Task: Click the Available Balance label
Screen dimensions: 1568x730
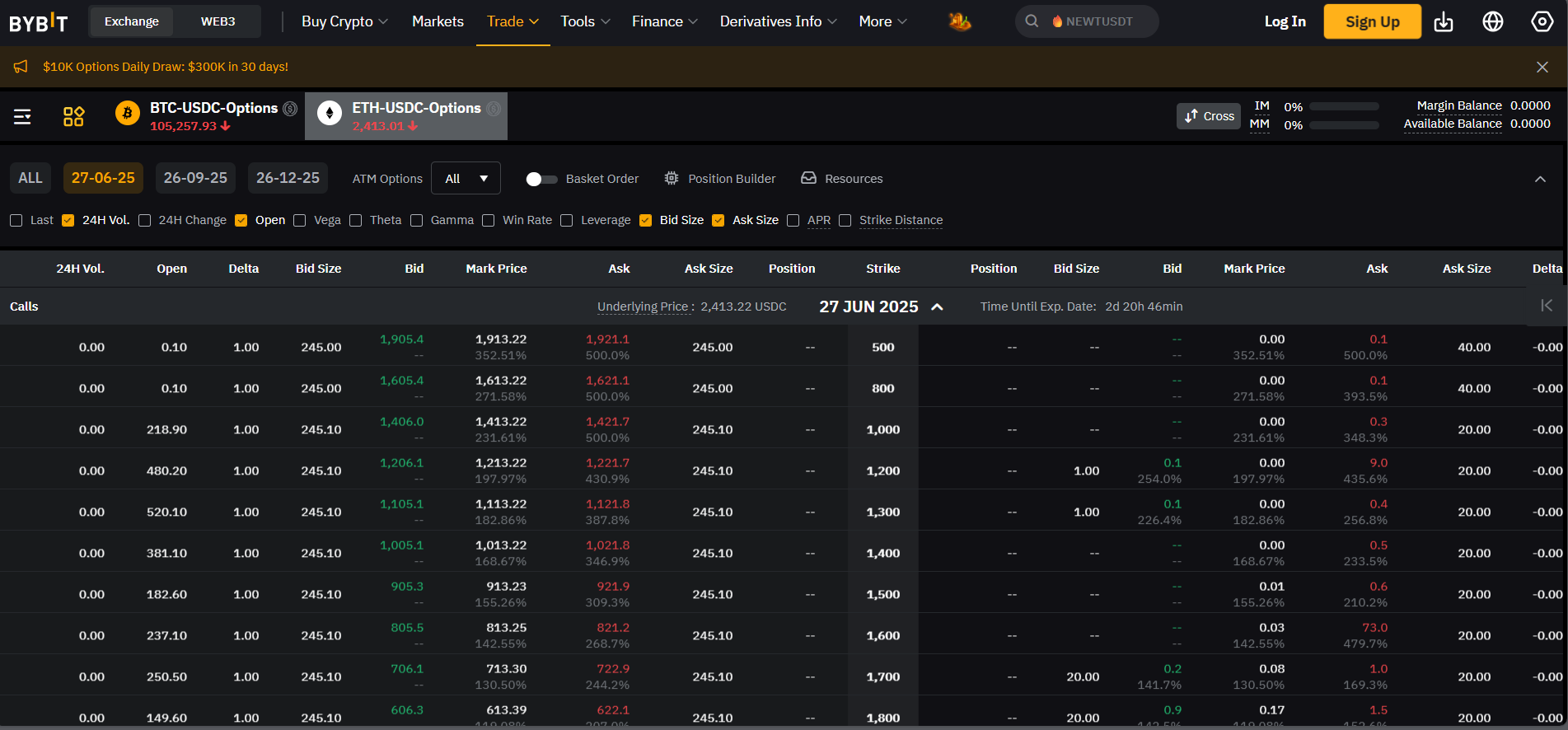Action: [x=1453, y=124]
